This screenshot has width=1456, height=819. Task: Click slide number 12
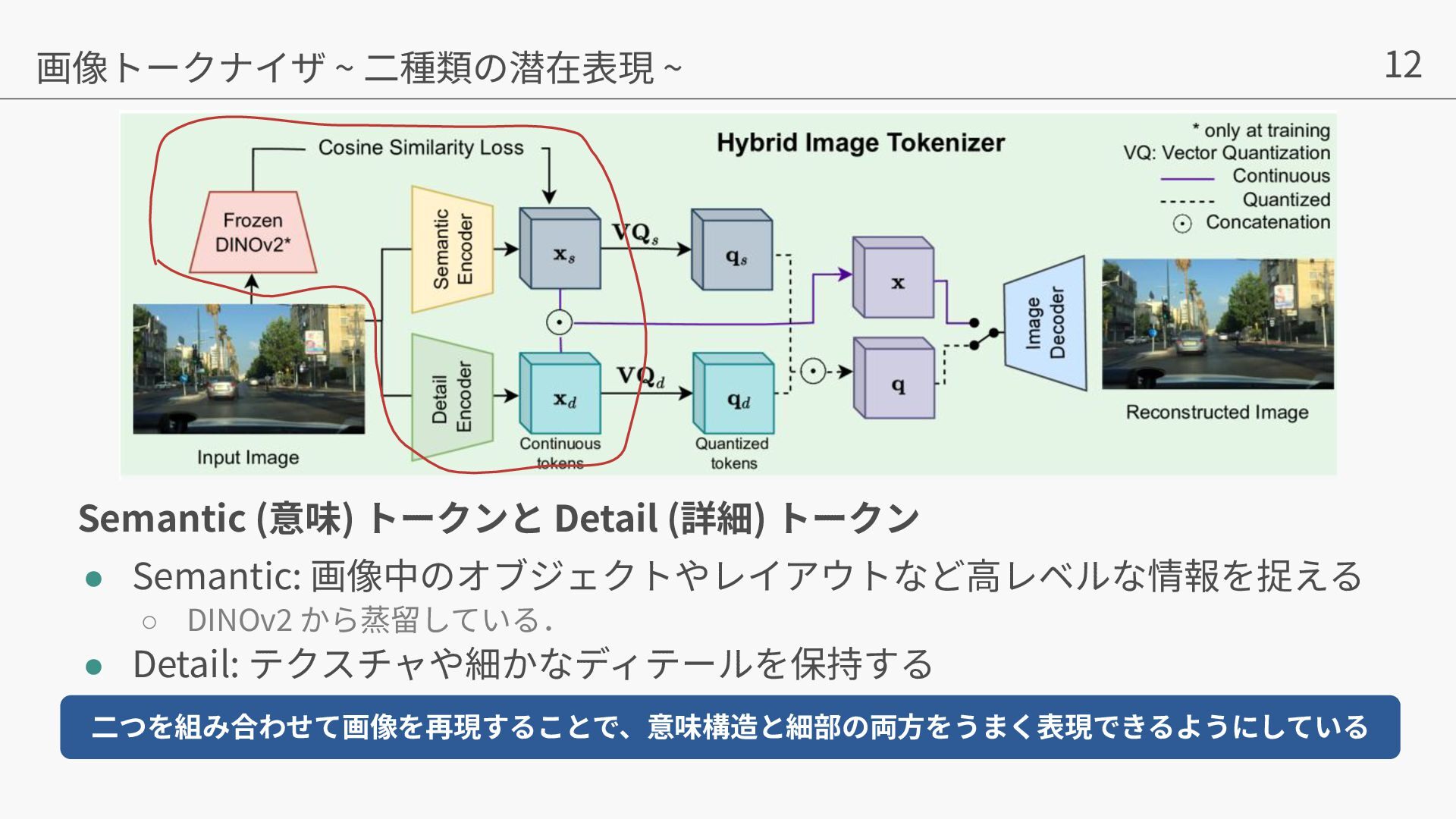pyautogui.click(x=1402, y=64)
